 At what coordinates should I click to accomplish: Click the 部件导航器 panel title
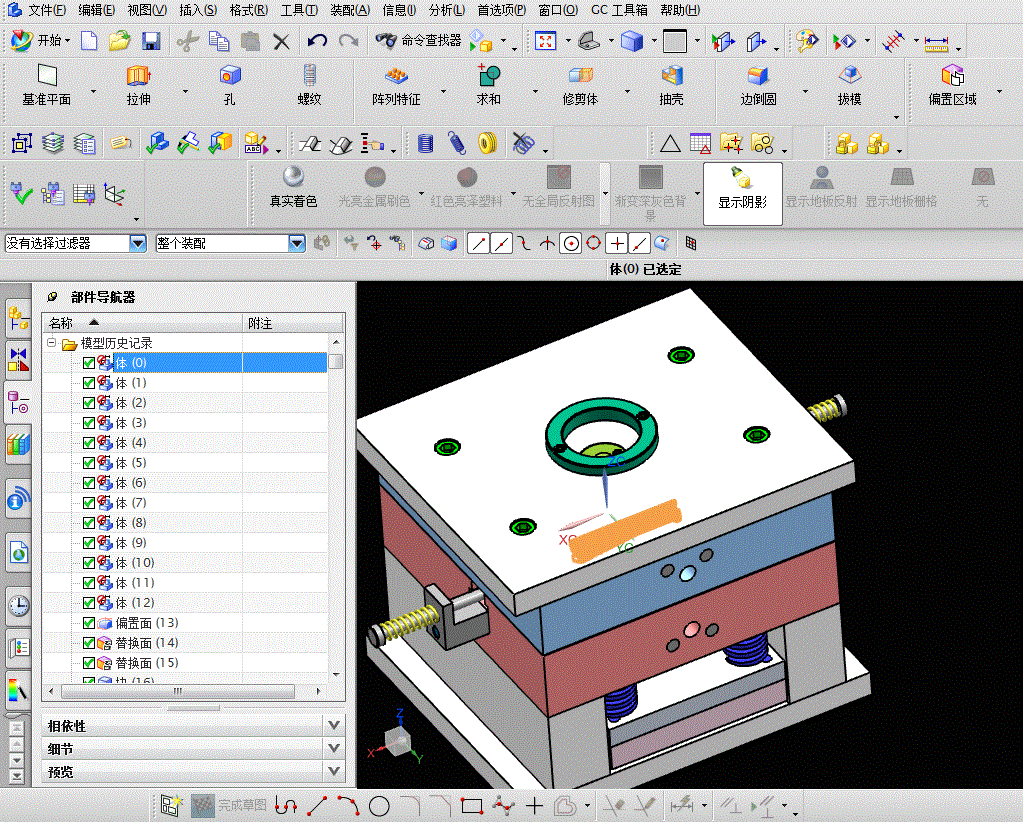point(103,297)
